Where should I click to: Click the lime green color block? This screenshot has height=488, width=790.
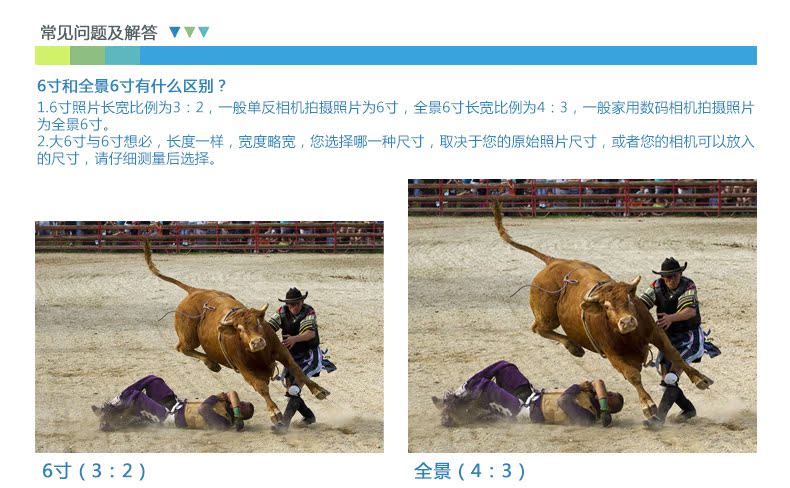click(x=52, y=55)
